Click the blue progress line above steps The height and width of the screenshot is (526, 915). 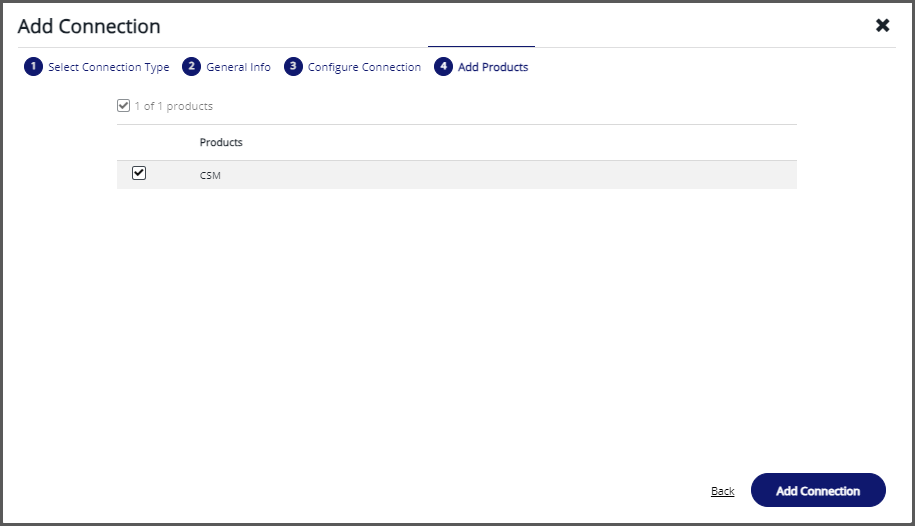tap(481, 47)
